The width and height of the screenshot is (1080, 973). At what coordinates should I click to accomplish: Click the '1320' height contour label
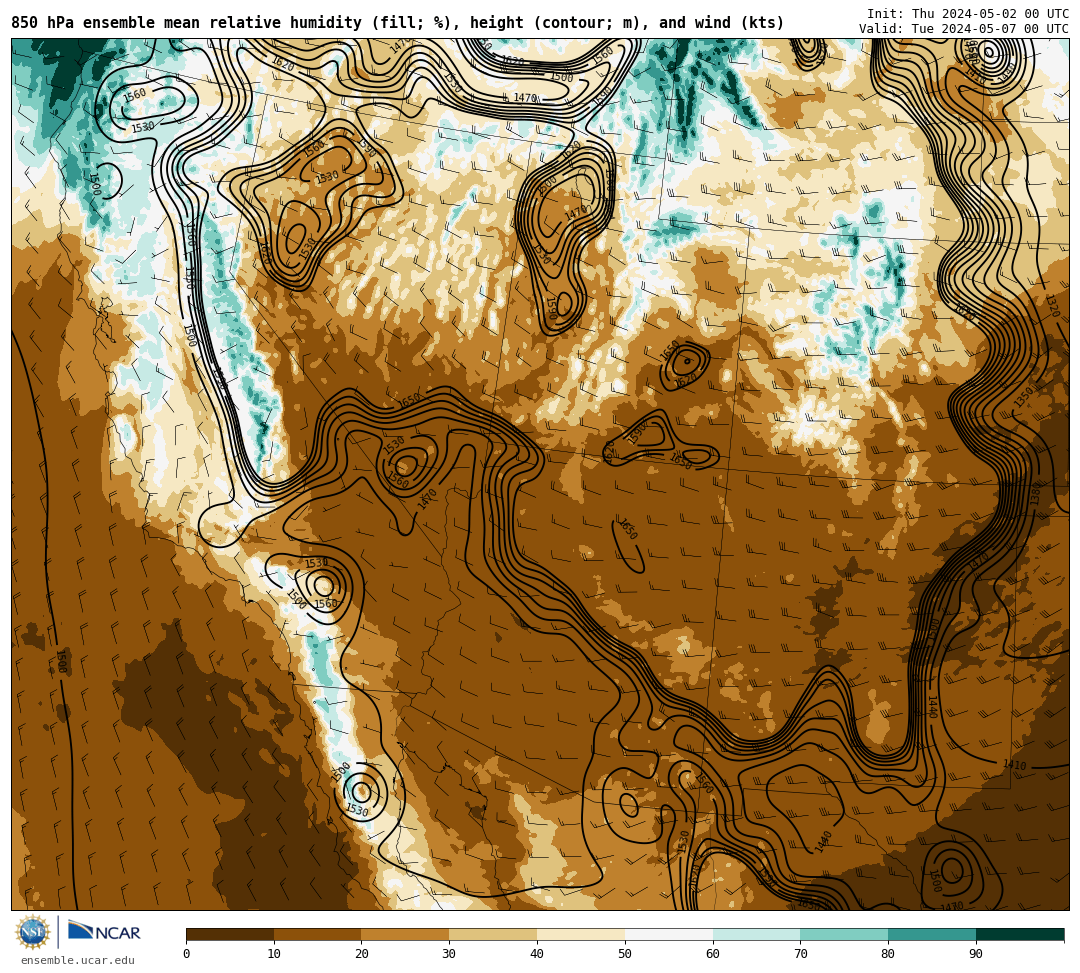1052,306
